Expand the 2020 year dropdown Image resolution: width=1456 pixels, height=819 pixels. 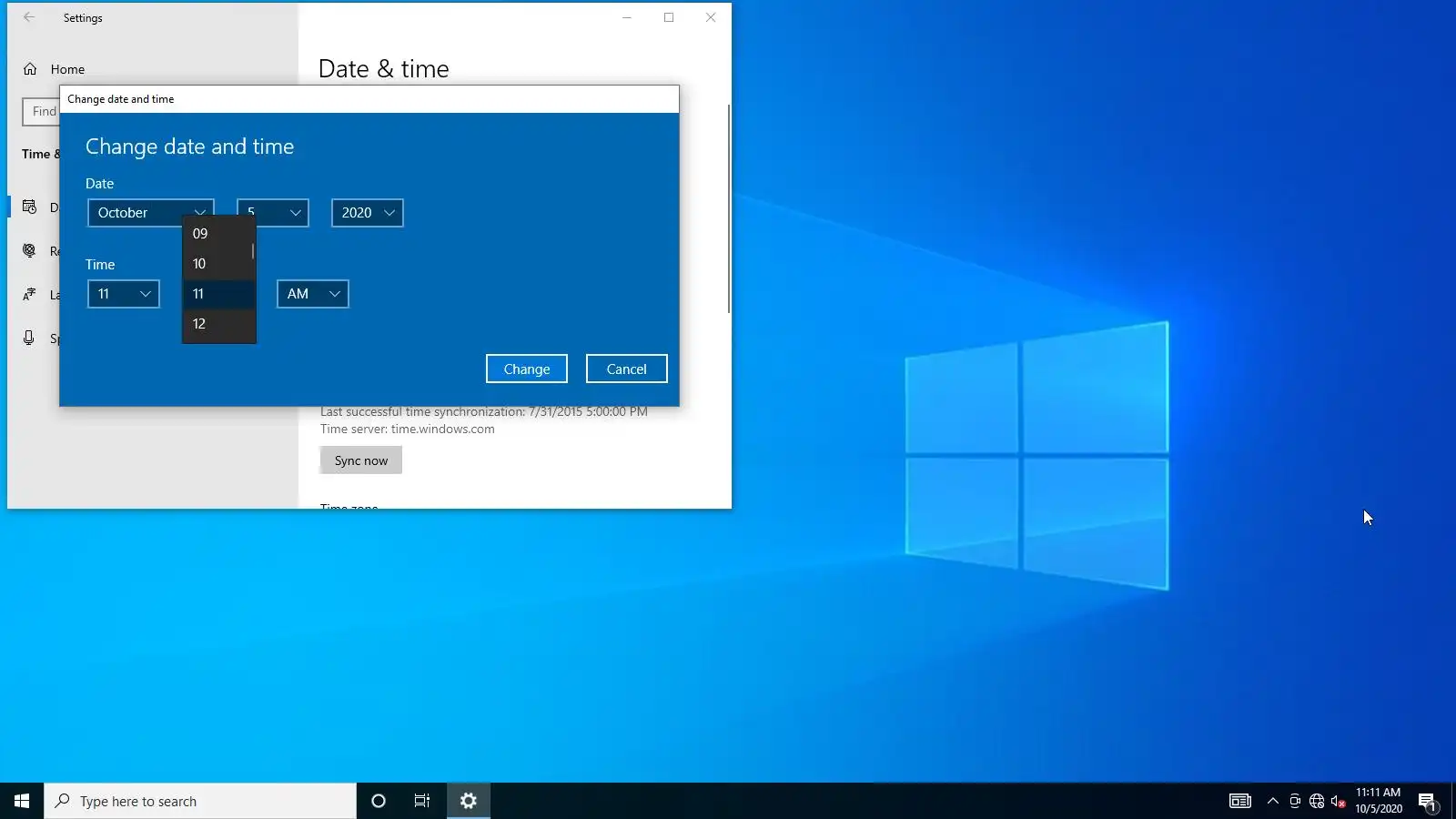point(368,213)
